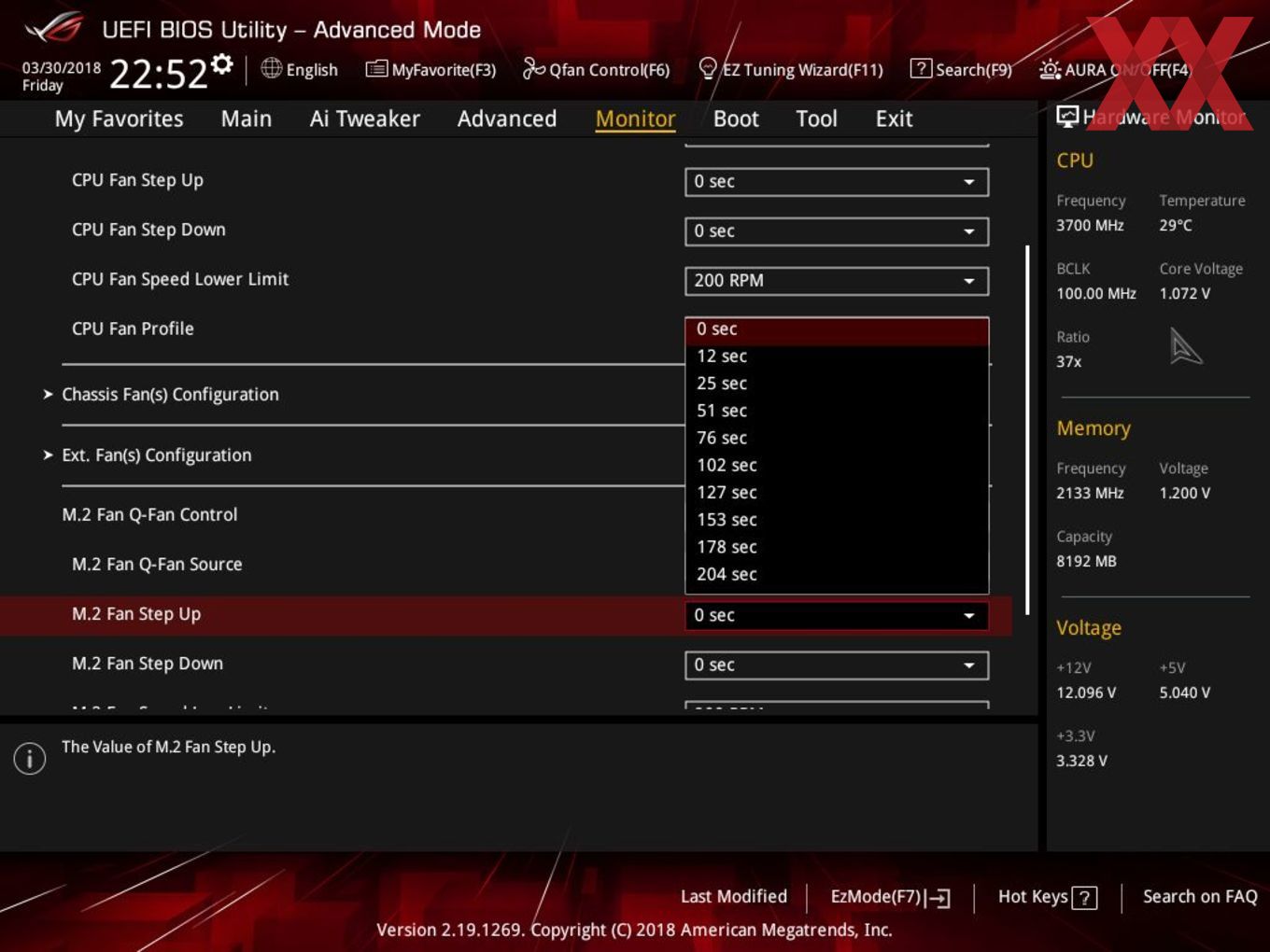1270x952 pixels.
Task: Expand Ext. Fan(s) Configuration
Action: click(156, 455)
